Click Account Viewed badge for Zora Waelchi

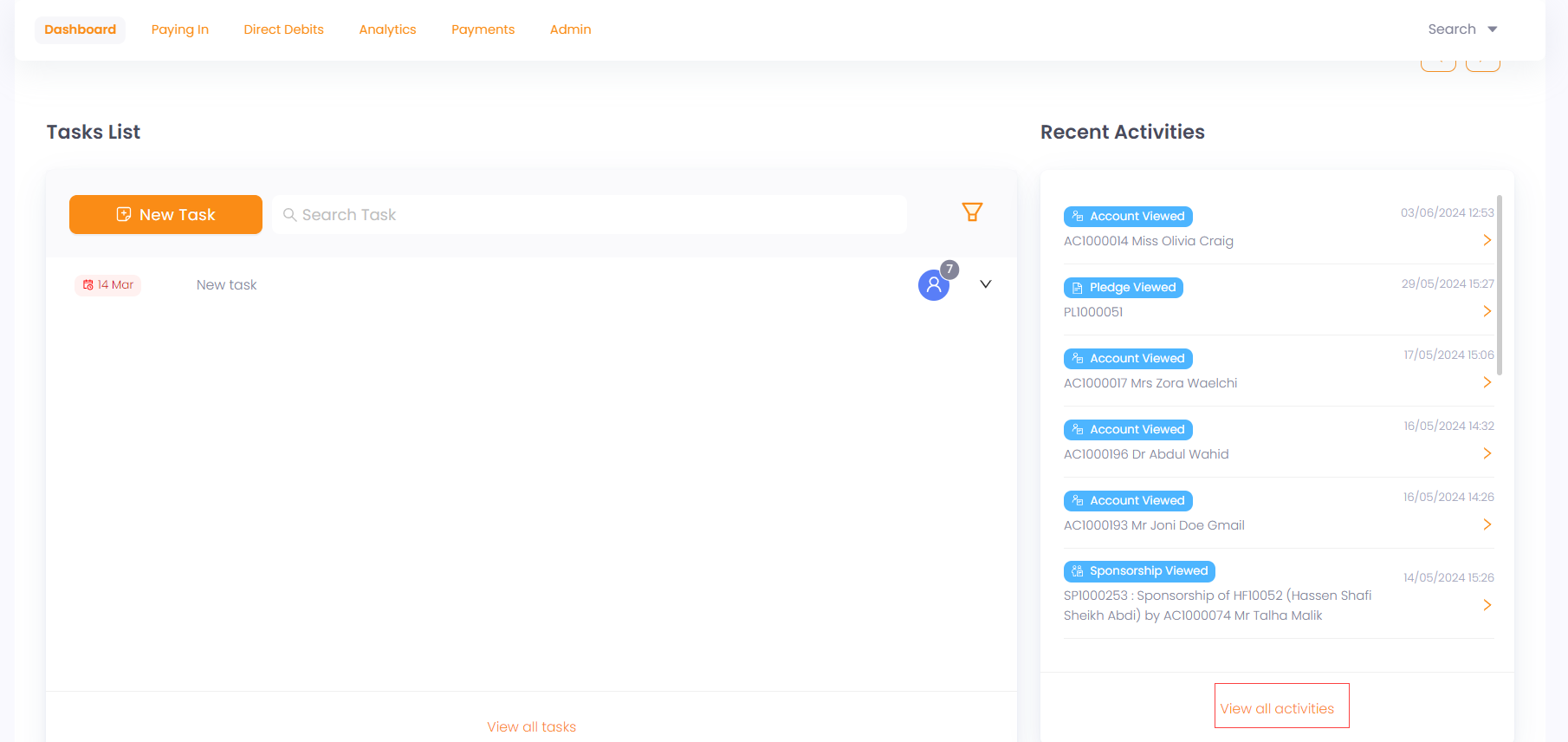click(1128, 359)
